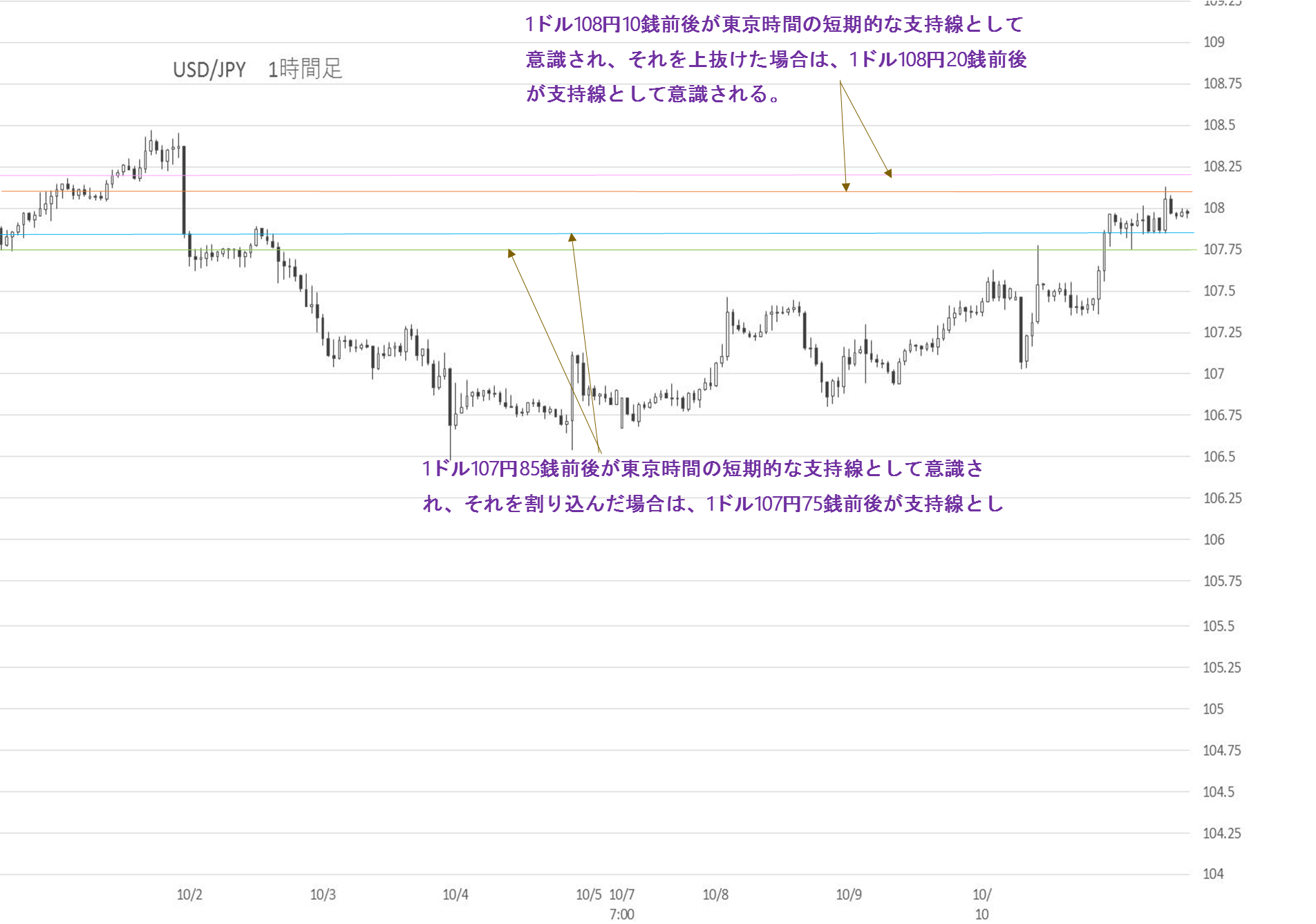This screenshot has height=924, width=1316.
Task: Click the annotation line starting 1ドル107円85銭前後
Action: tap(702, 469)
